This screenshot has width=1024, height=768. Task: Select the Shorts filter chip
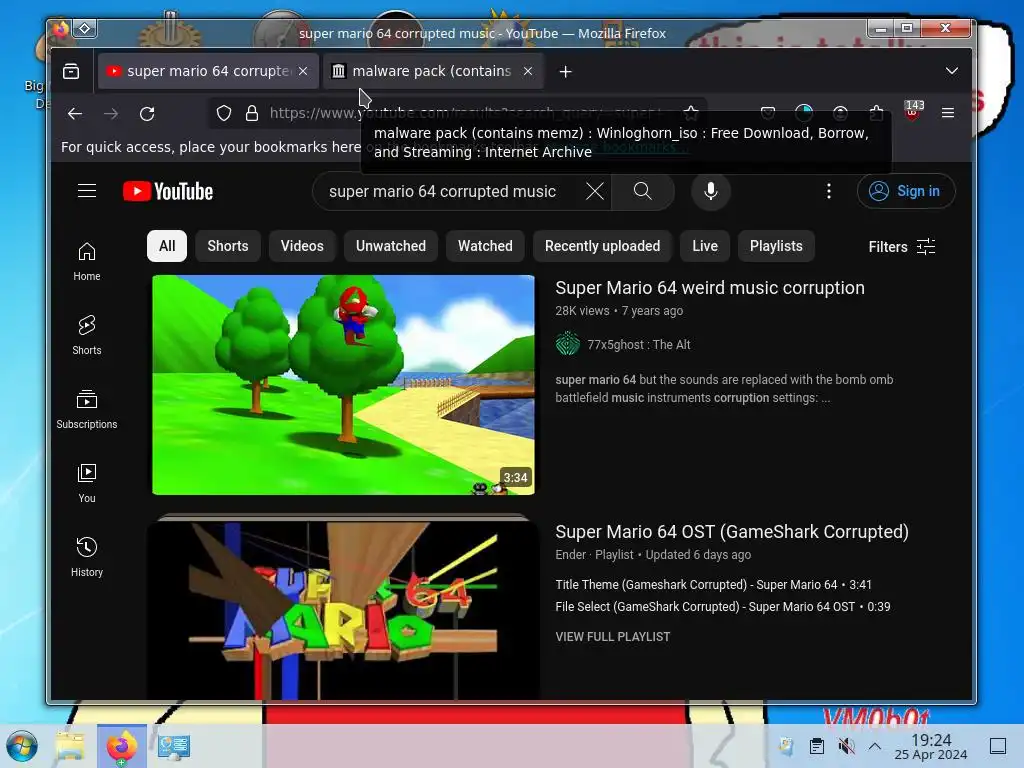pyautogui.click(x=228, y=246)
